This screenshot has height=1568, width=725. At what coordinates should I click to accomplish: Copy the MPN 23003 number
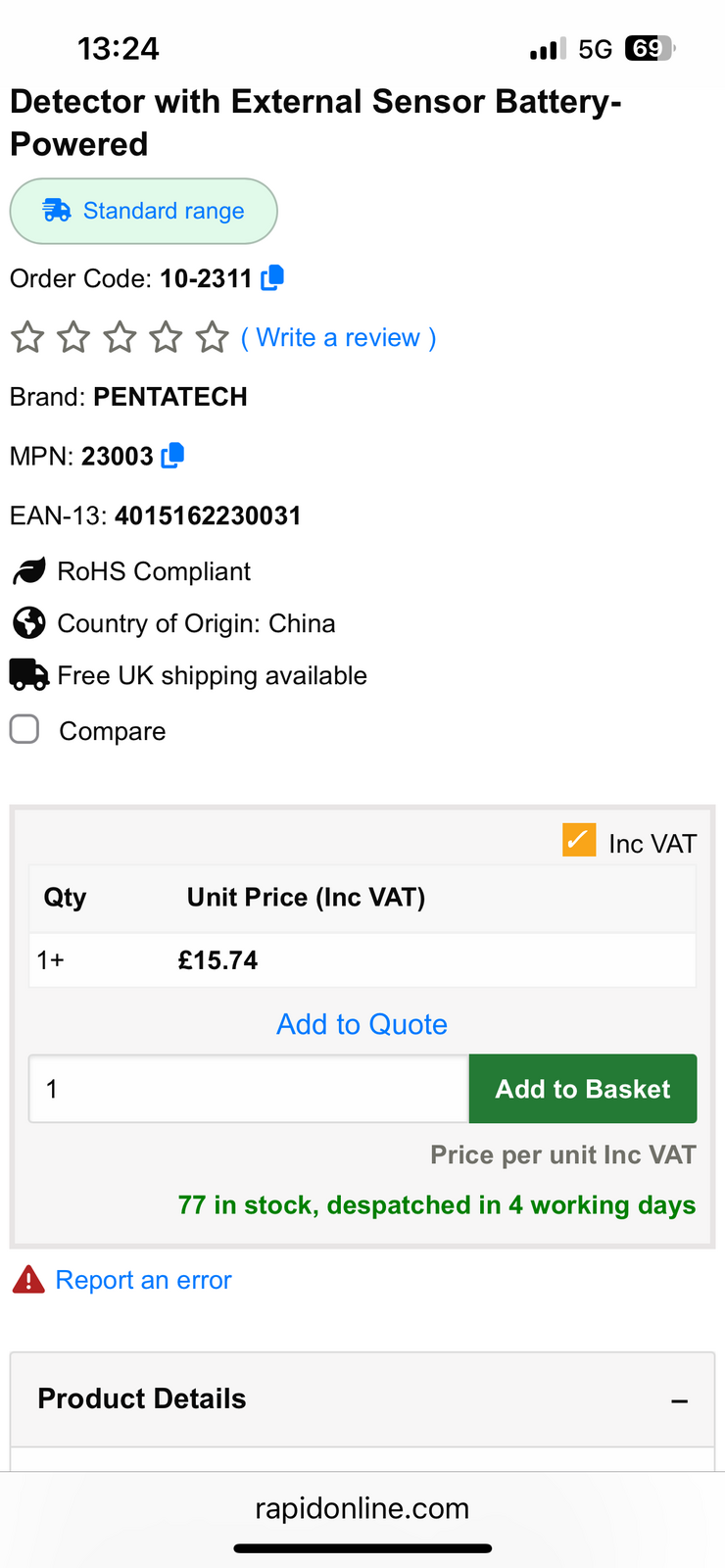[172, 456]
